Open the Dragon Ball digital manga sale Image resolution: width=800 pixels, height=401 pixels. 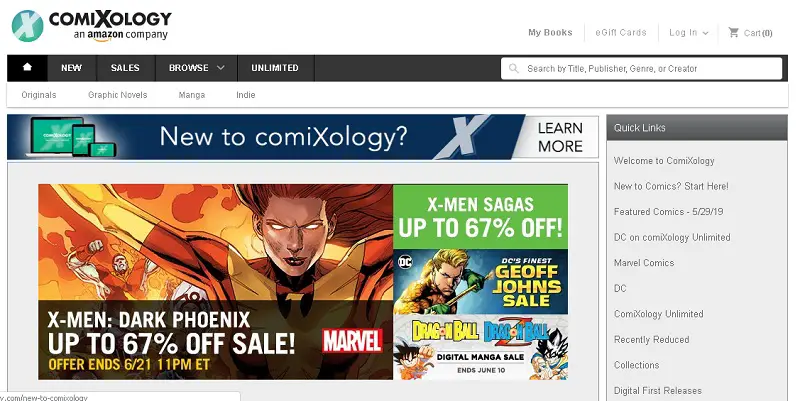[480, 347]
